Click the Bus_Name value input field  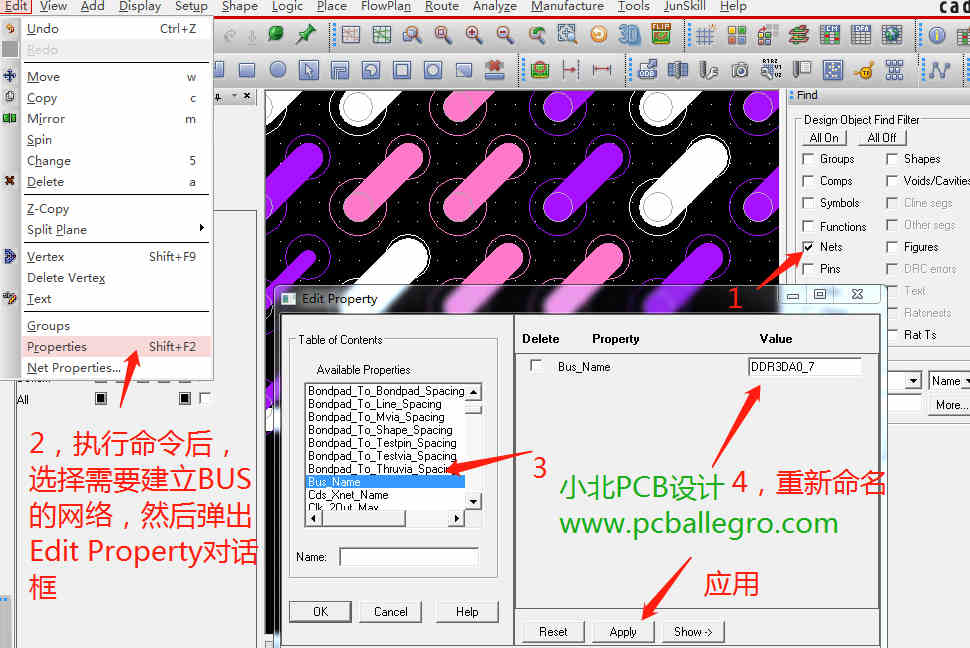(x=804, y=367)
